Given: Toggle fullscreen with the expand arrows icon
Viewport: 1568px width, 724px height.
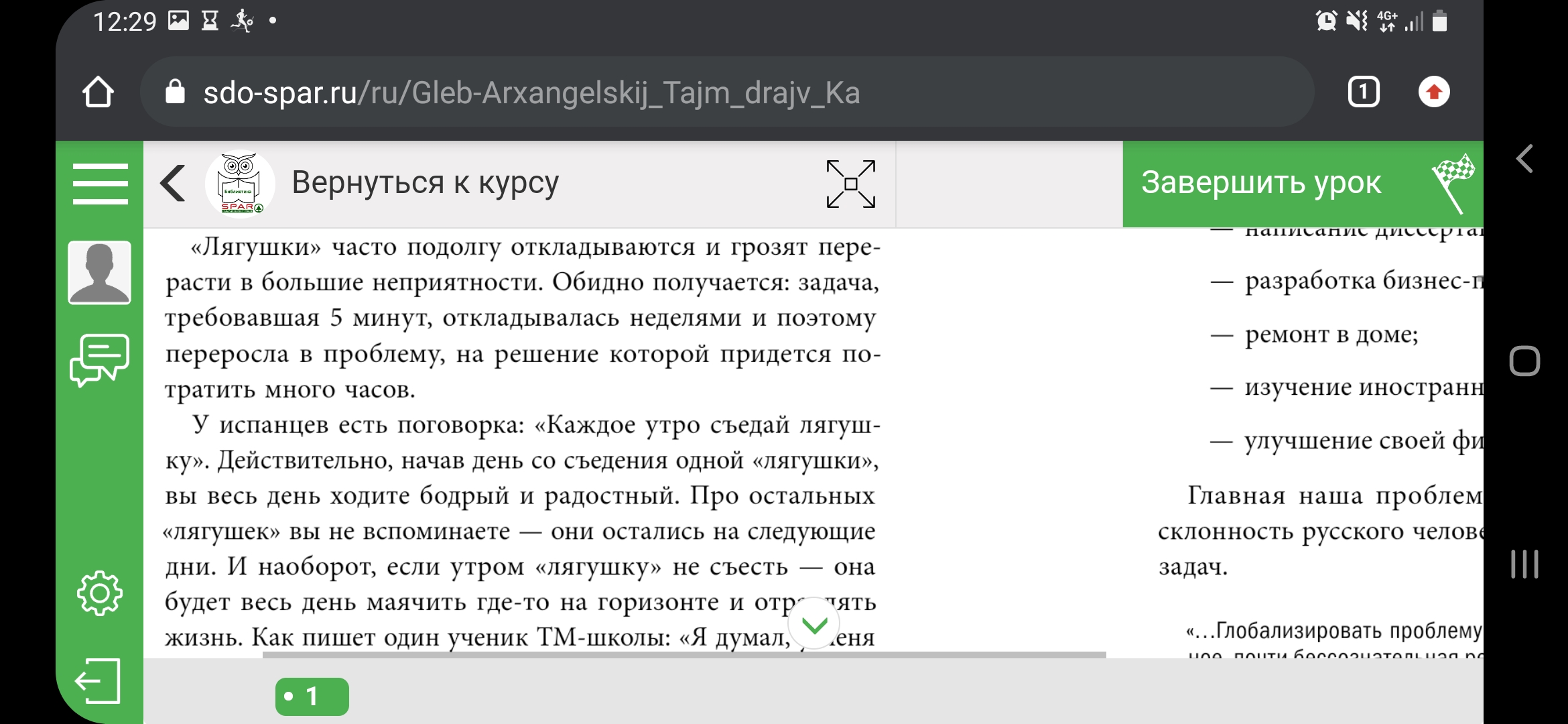Looking at the screenshot, I should (850, 184).
